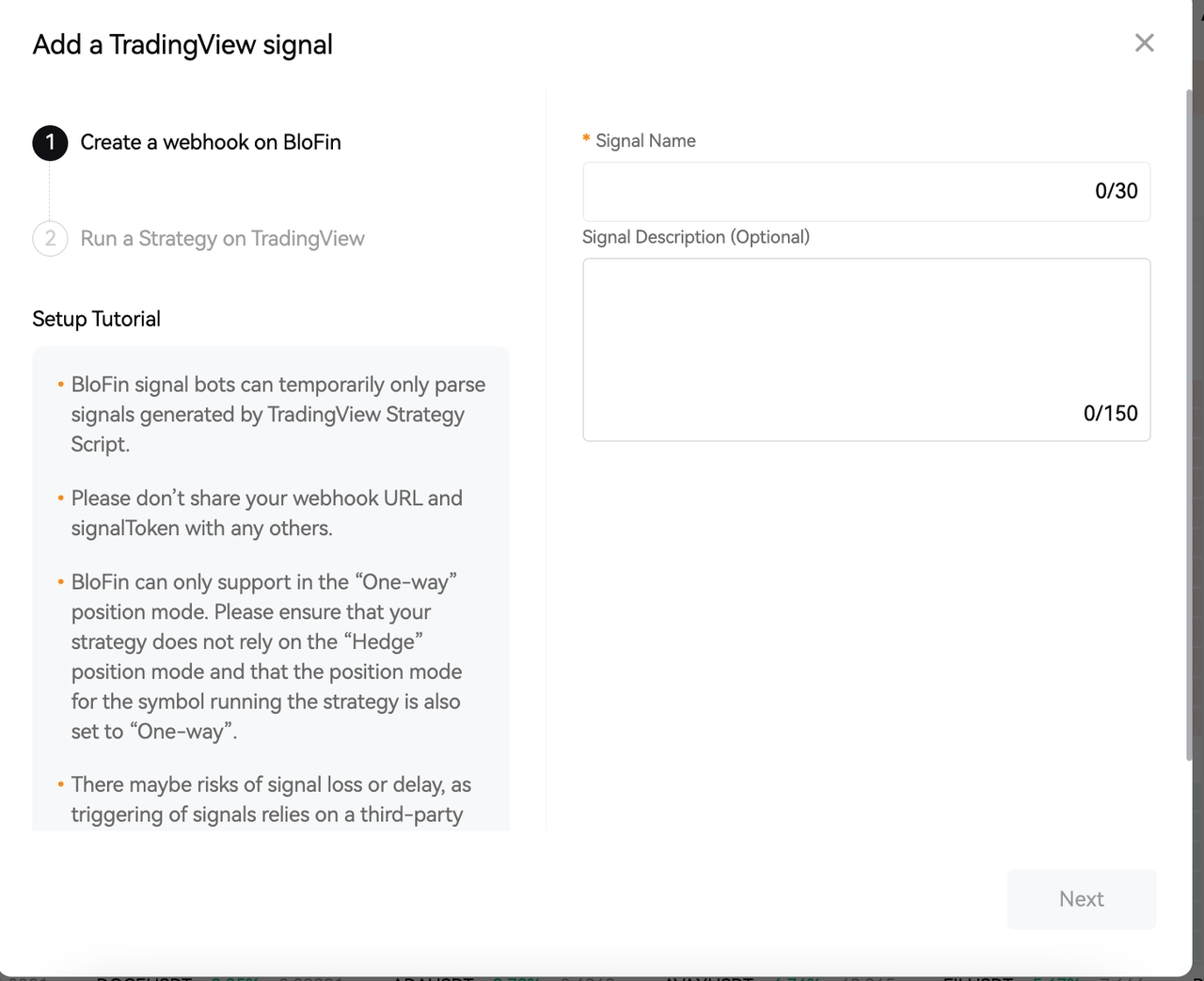Click the Signal Name label
This screenshot has width=1204, height=981.
[x=645, y=141]
